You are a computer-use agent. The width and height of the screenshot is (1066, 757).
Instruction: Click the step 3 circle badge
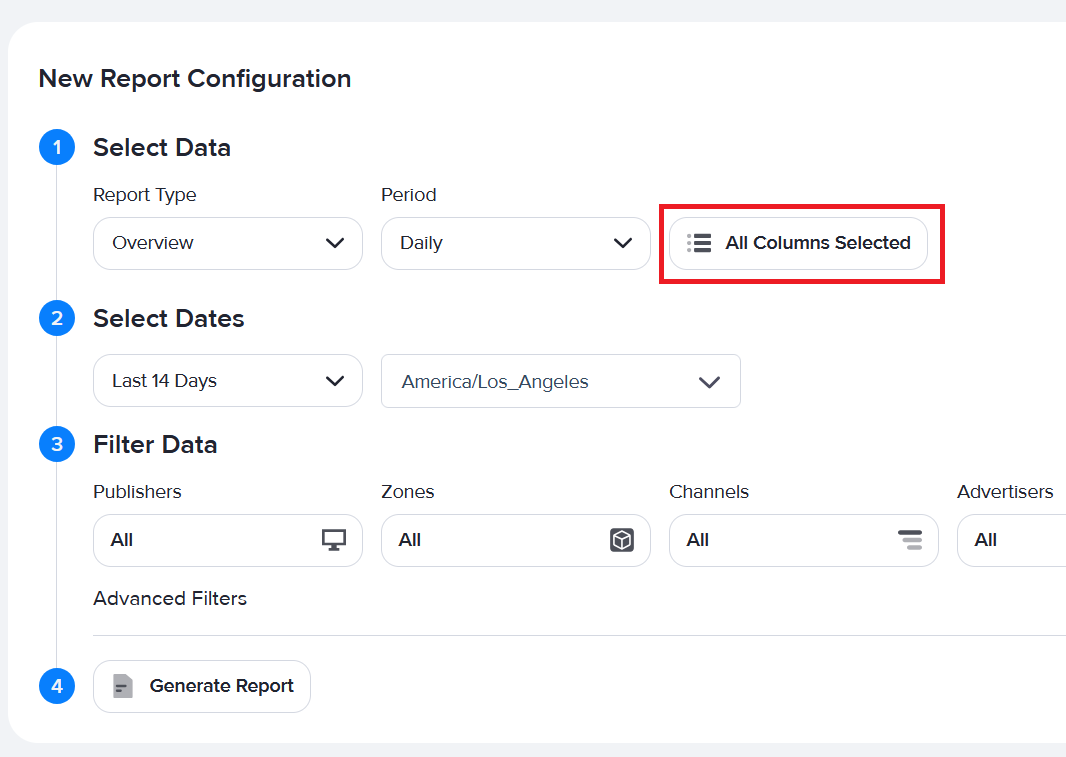pyautogui.click(x=57, y=445)
